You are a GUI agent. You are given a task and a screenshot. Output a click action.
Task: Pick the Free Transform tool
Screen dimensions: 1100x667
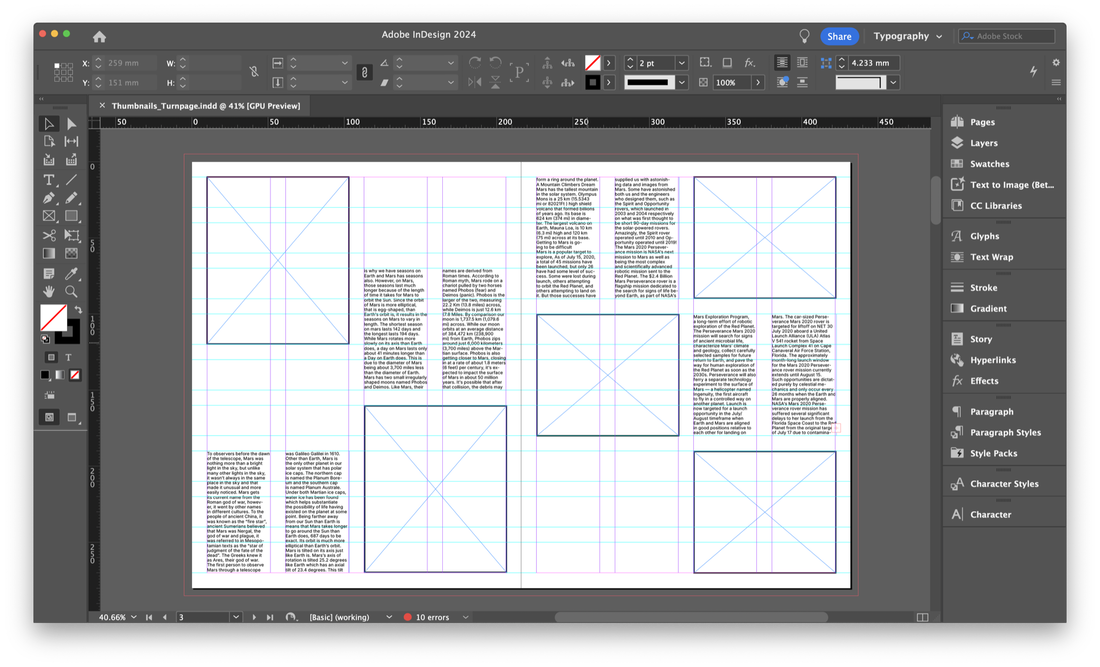tap(72, 236)
